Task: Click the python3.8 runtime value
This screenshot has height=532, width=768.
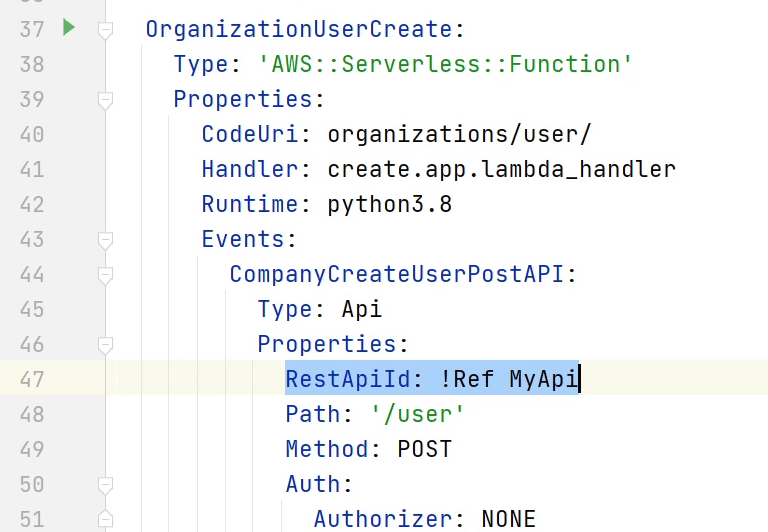Action: coord(389,204)
